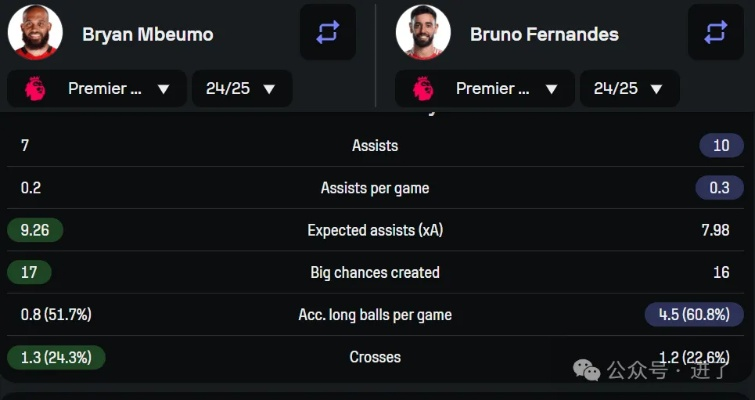This screenshot has width=755, height=400.
Task: Click Bryan Mbeumo's profile photo
Action: coord(36,32)
